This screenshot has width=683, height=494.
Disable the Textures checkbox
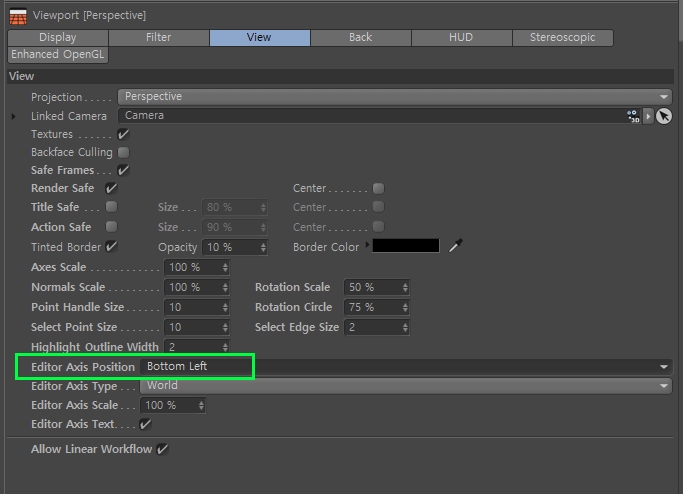click(124, 134)
